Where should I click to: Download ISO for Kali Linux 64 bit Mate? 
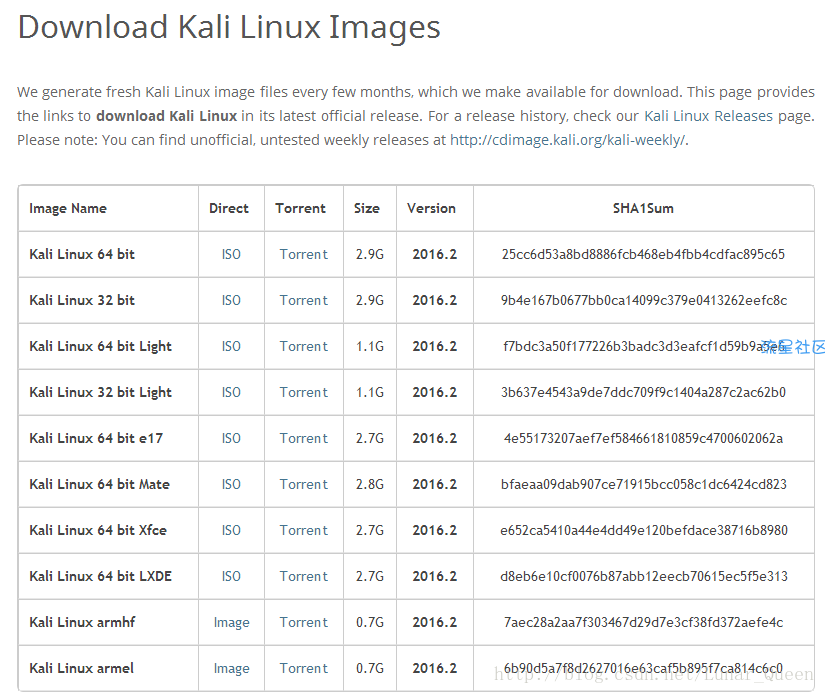(231, 485)
